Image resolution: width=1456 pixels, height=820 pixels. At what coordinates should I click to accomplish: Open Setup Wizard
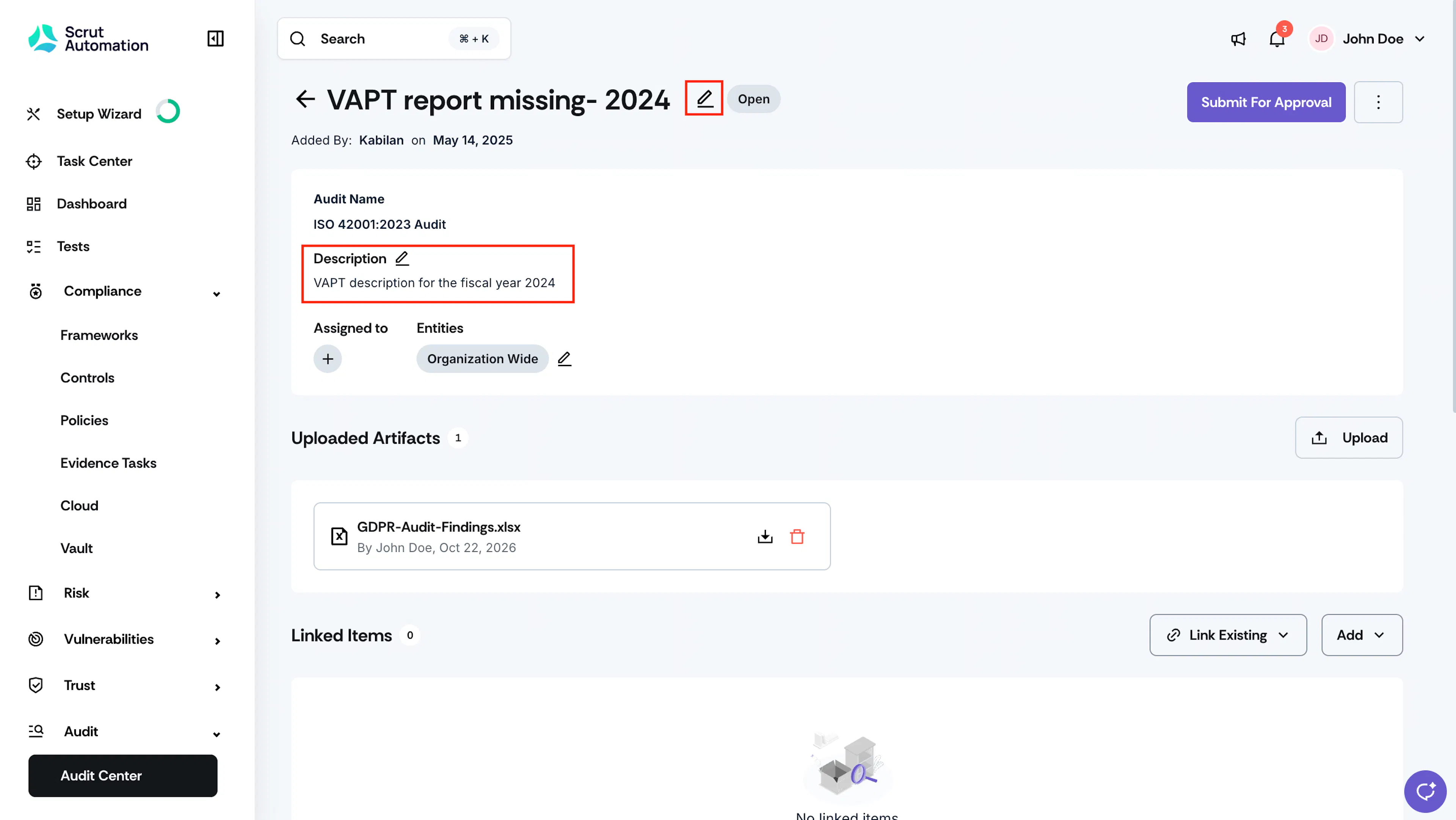pos(99,114)
